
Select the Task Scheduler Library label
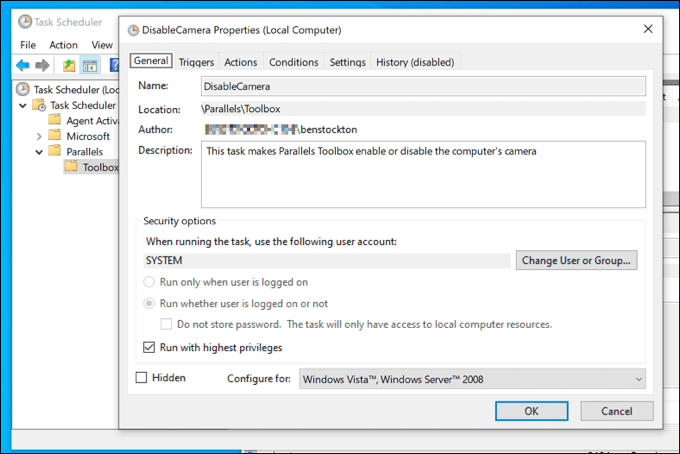coord(83,105)
